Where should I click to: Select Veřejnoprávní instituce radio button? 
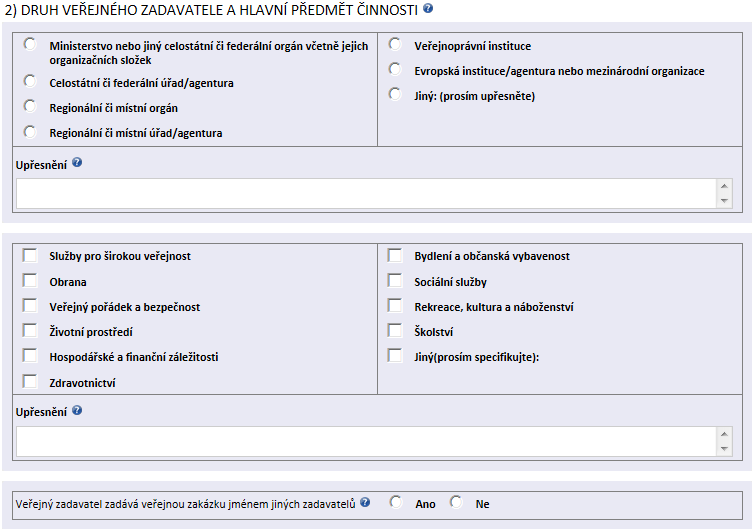pyautogui.click(x=395, y=44)
